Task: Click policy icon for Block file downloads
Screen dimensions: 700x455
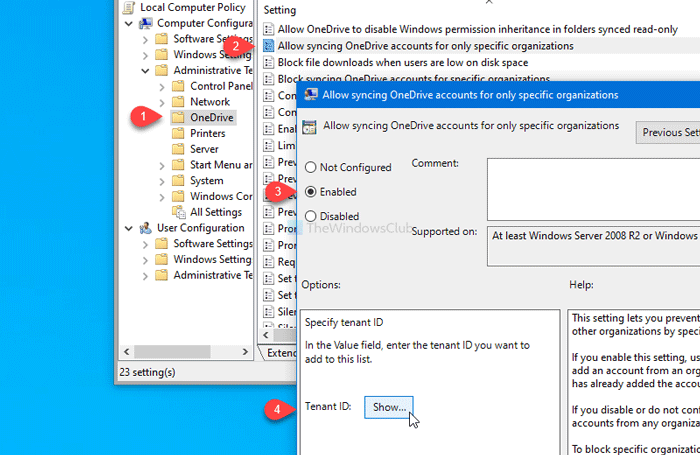Action: click(268, 63)
